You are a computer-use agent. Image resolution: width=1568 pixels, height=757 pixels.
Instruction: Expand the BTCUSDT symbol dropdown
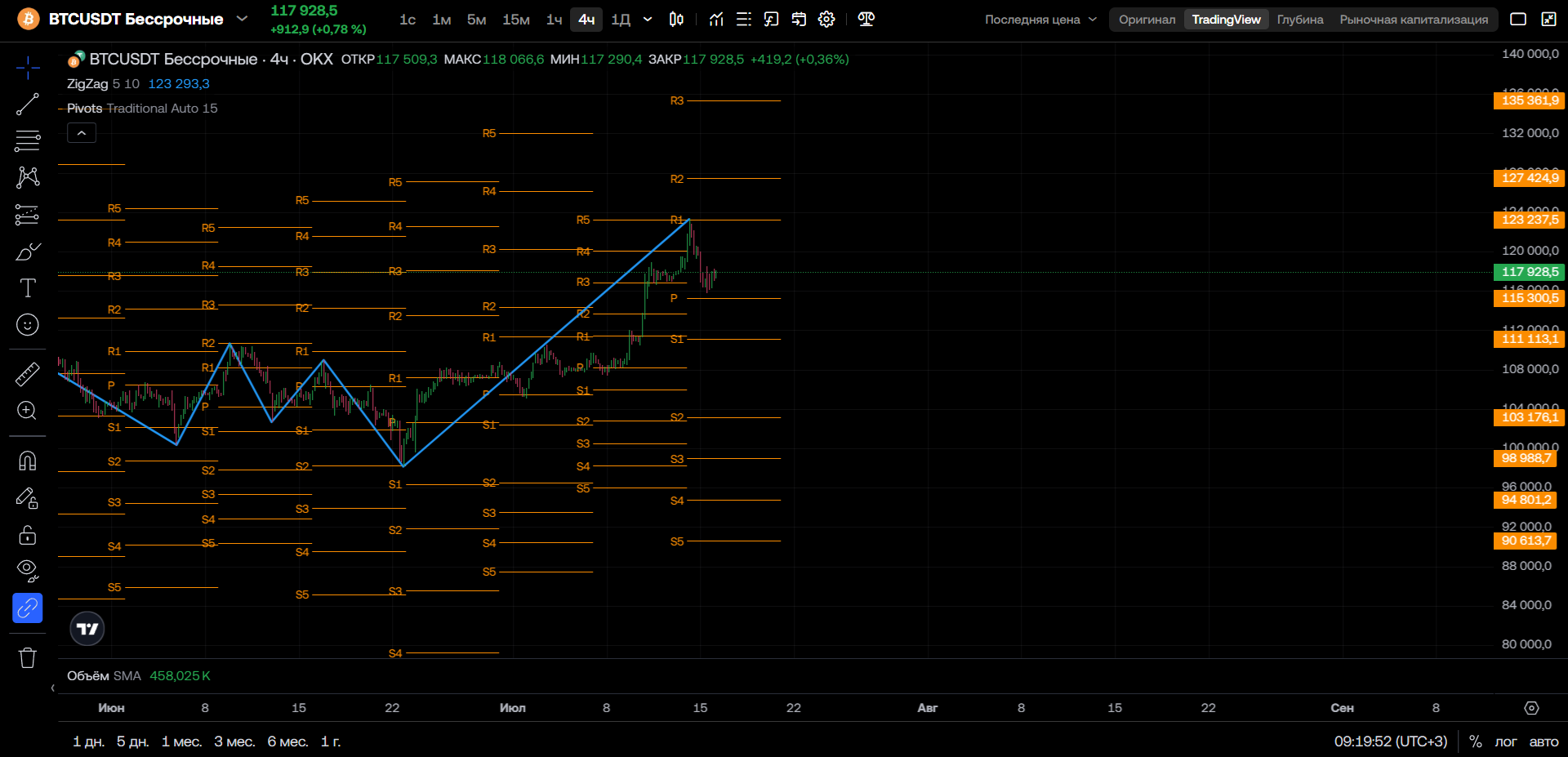point(242,19)
